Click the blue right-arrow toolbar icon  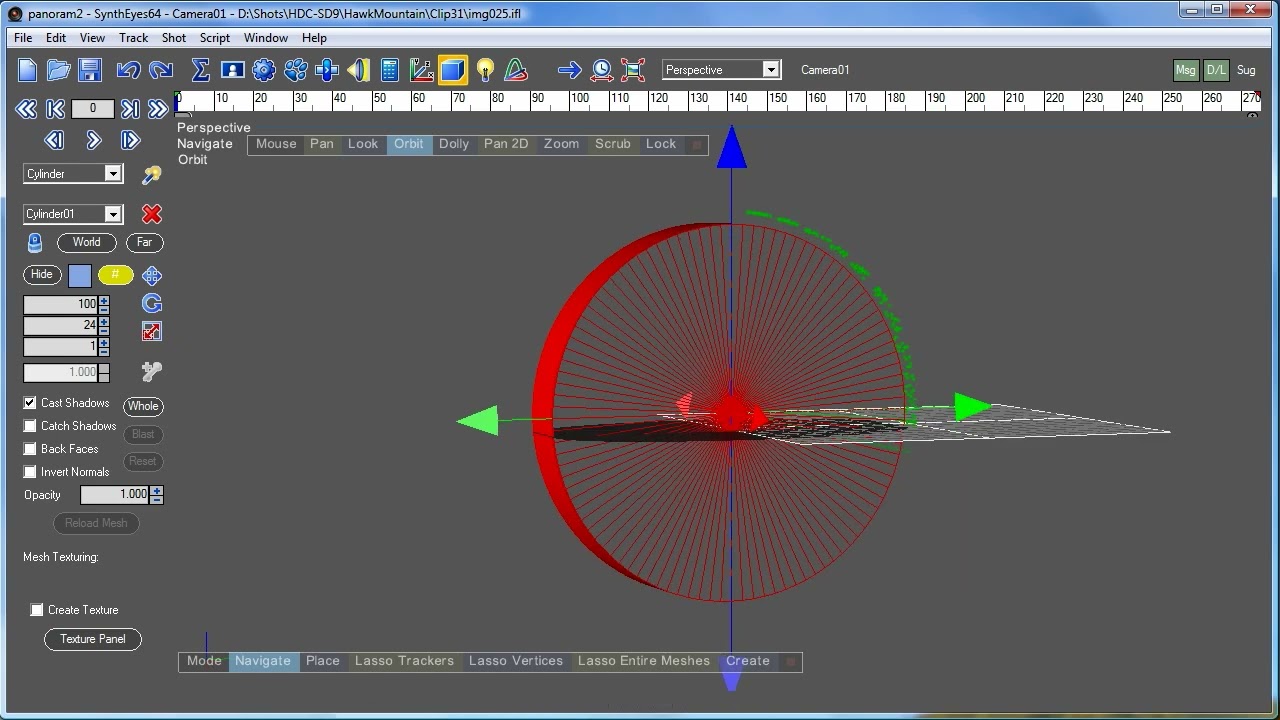(570, 70)
